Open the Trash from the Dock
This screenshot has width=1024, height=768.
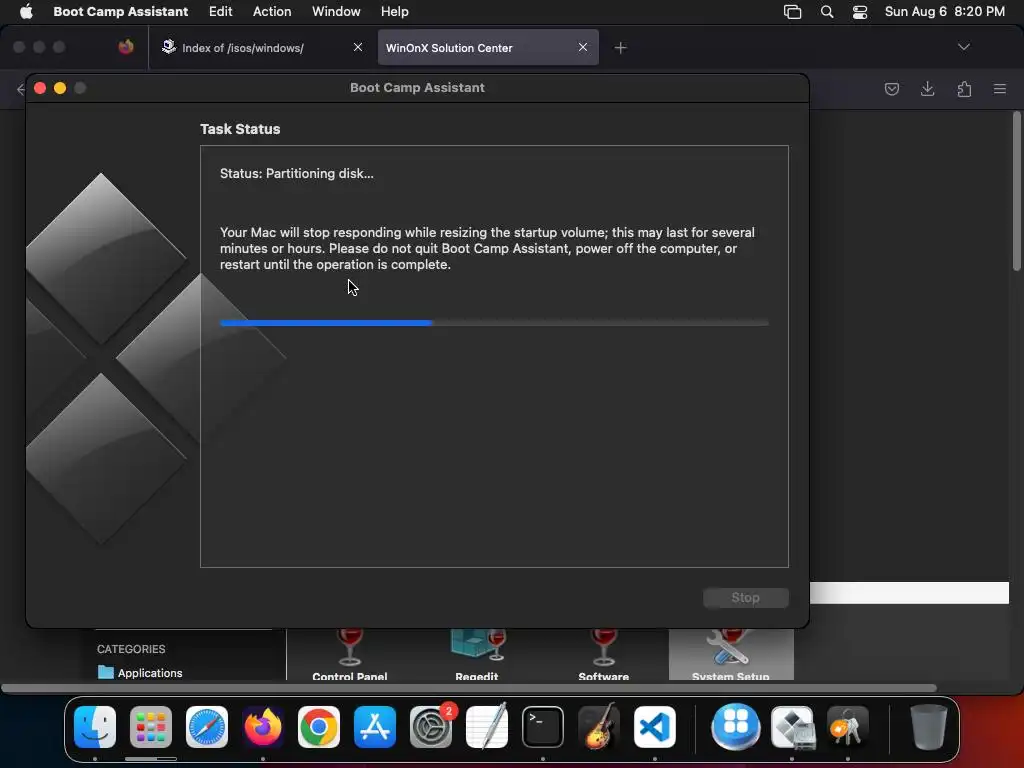click(929, 727)
